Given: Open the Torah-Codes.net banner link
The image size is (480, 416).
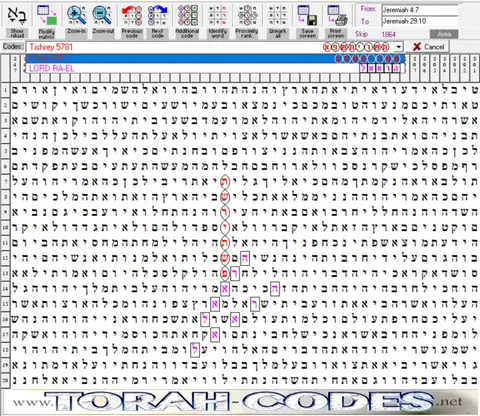Looking at the screenshot, I should click(x=240, y=402).
